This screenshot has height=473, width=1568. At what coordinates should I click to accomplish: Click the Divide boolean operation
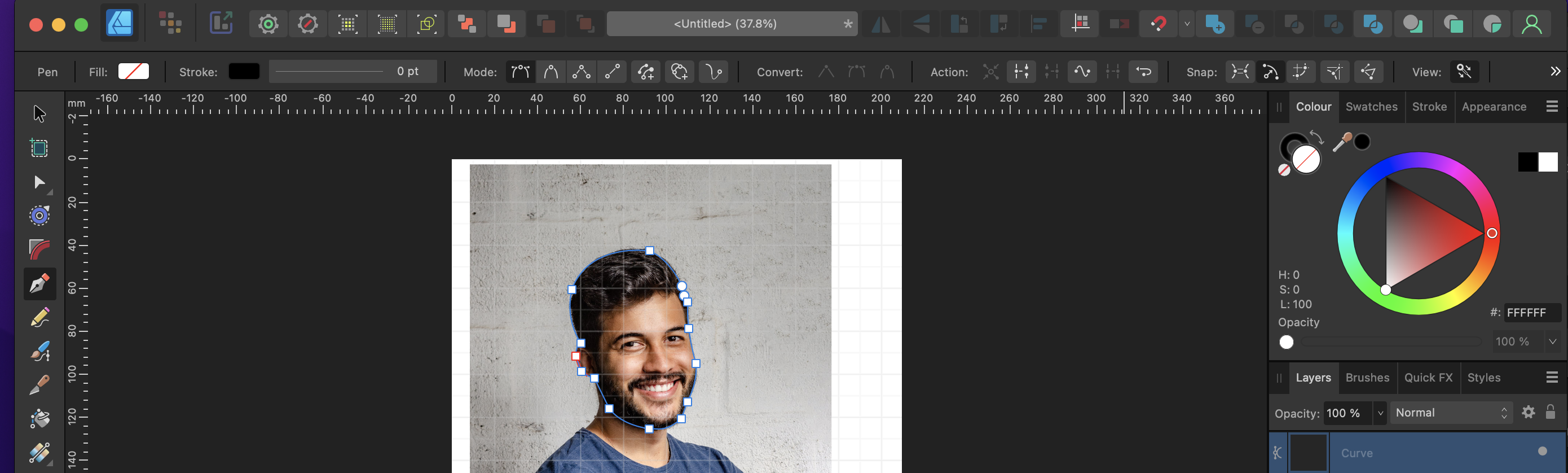pos(1373,24)
